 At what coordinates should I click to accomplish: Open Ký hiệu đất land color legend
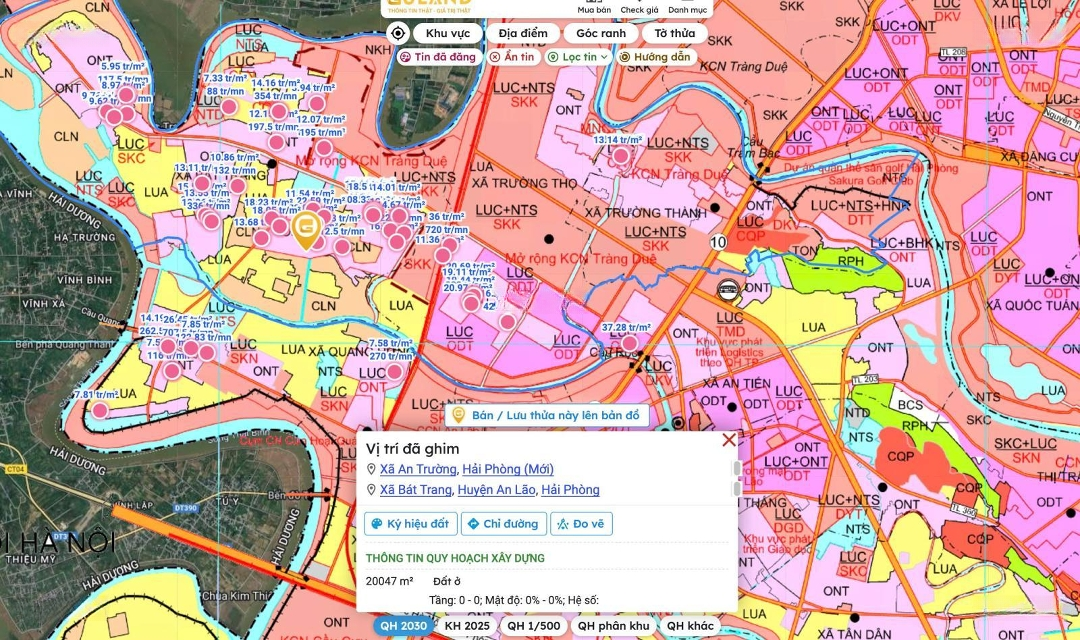click(410, 524)
